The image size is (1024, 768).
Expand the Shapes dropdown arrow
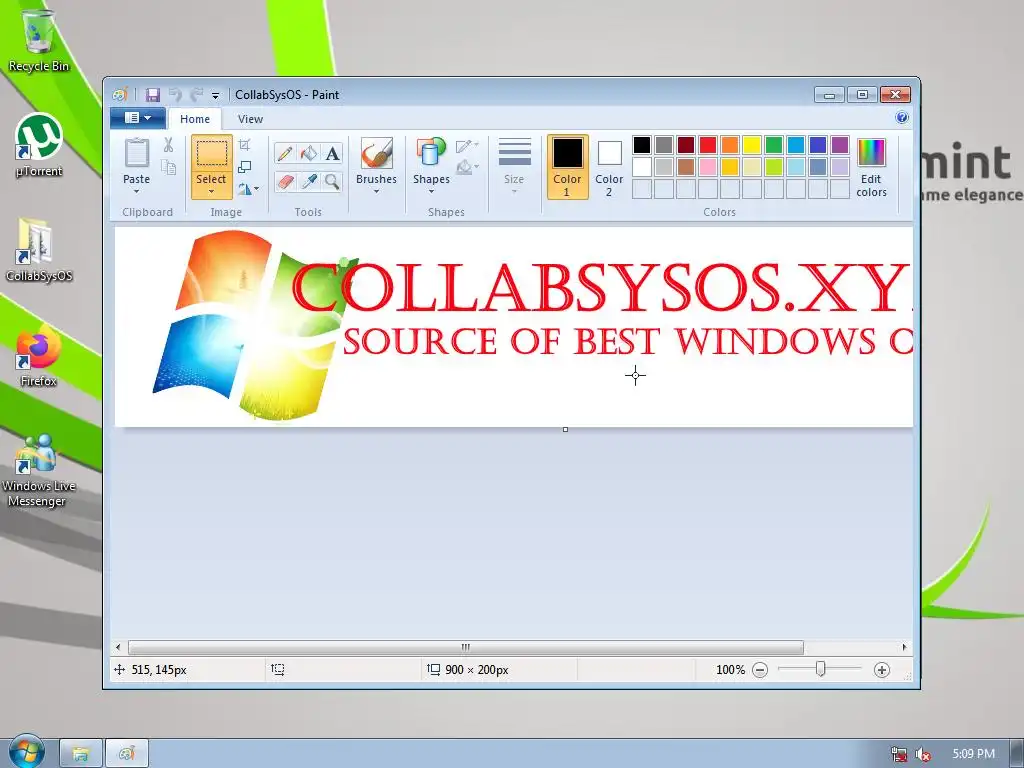pyautogui.click(x=431, y=191)
